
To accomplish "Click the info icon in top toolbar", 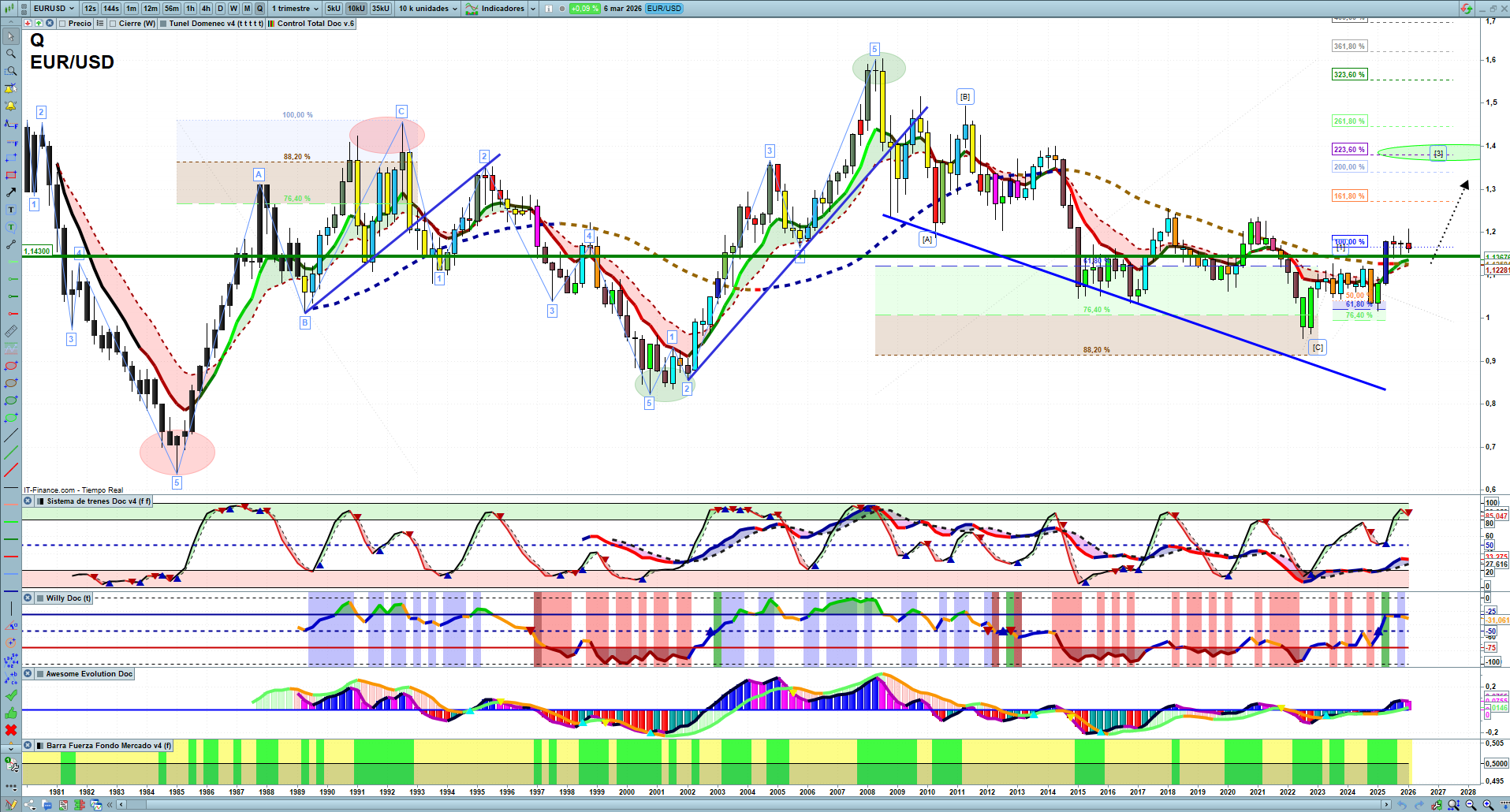I will click(x=549, y=9).
